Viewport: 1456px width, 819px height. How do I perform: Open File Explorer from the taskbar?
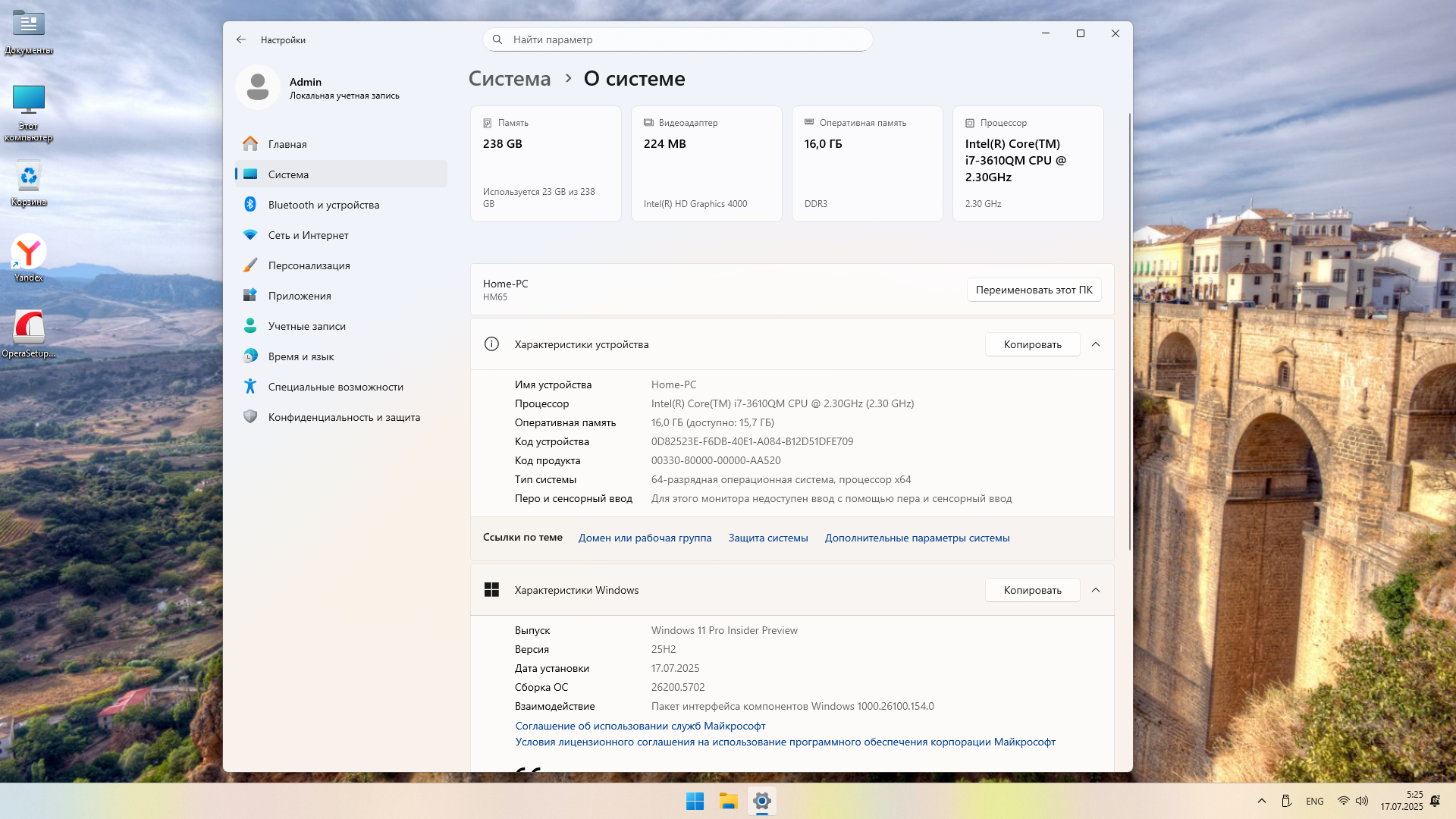pyautogui.click(x=729, y=801)
